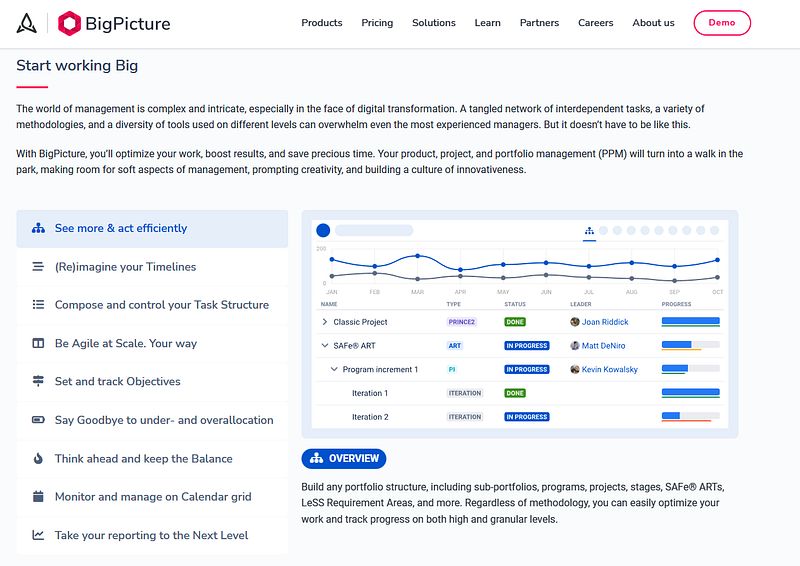Select Think ahead and keep the Balance

[x=152, y=458]
